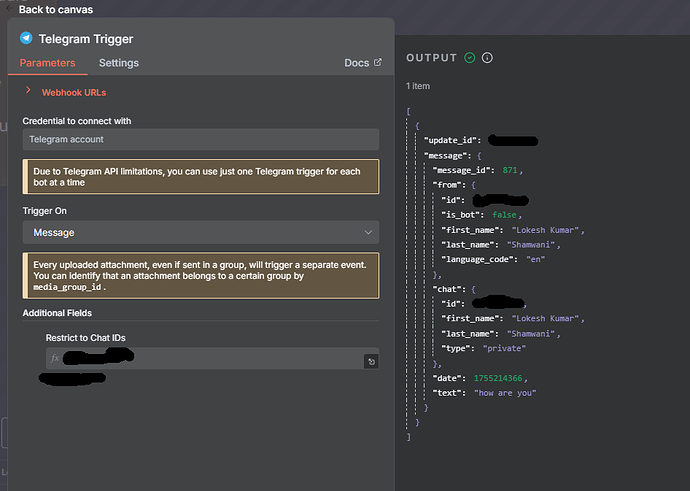690x491 pixels.
Task: Click the date value 1755214366
Action: click(498, 378)
